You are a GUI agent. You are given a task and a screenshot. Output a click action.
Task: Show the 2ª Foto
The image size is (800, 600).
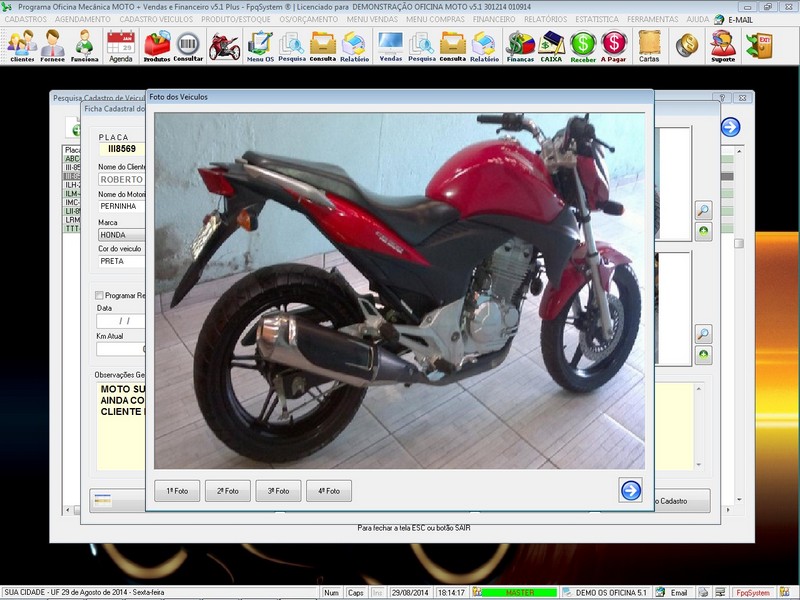pyautogui.click(x=228, y=491)
